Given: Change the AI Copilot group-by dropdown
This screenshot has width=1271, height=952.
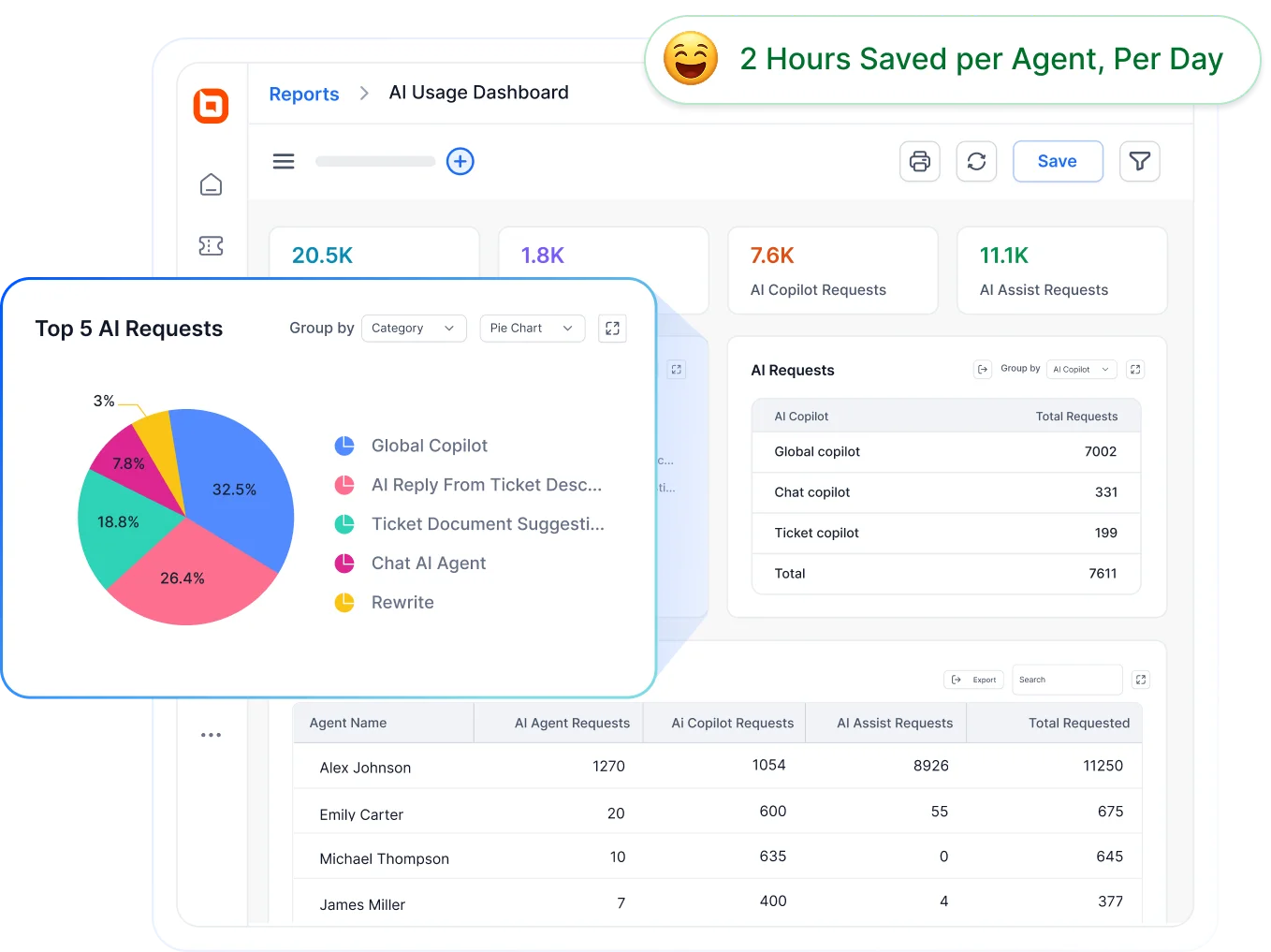Looking at the screenshot, I should pyautogui.click(x=1081, y=369).
